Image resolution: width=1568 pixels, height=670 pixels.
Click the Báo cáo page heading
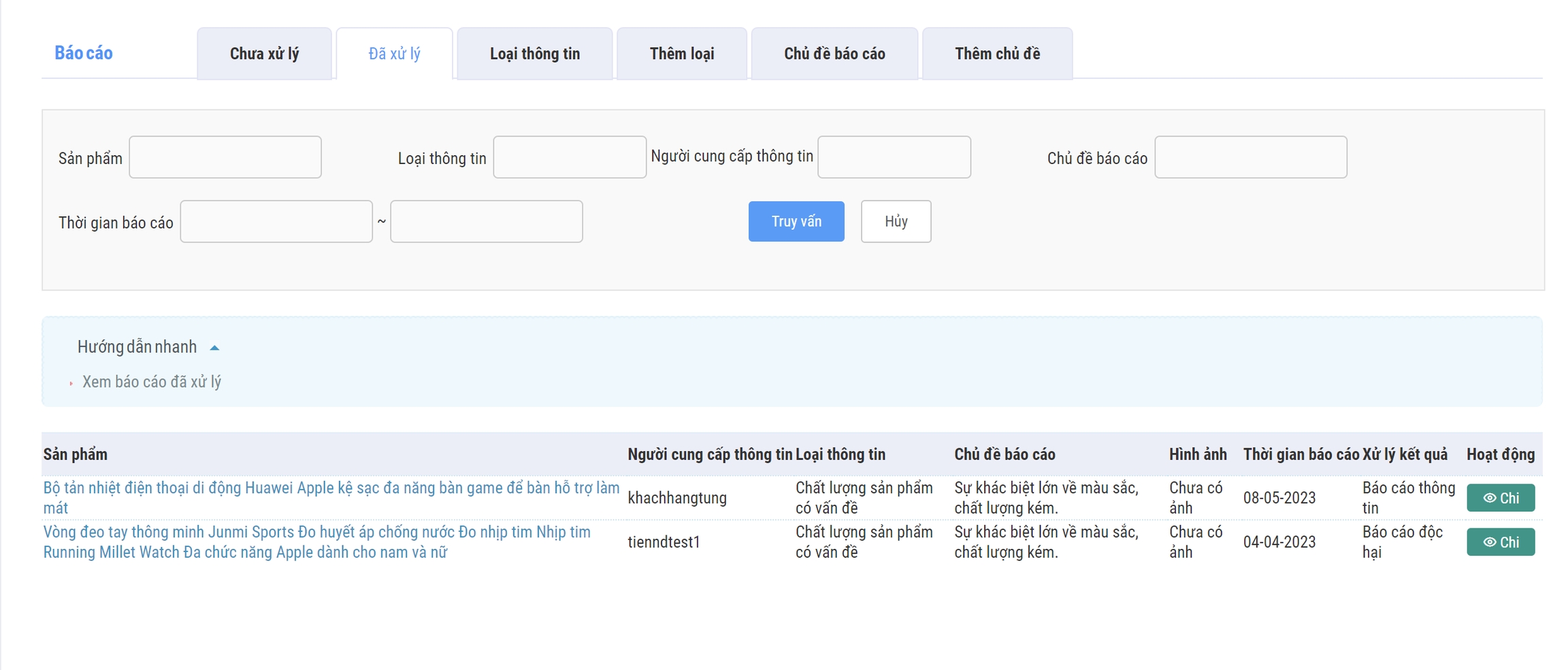pos(84,53)
